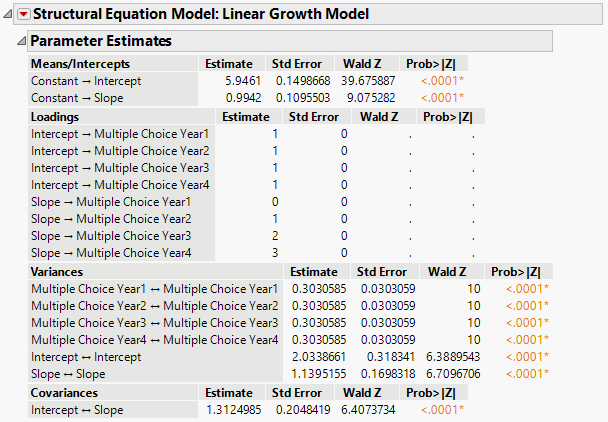Collapse the Structural Equation Model outline triangle
This screenshot has height=422, width=608.
coord(9,14)
